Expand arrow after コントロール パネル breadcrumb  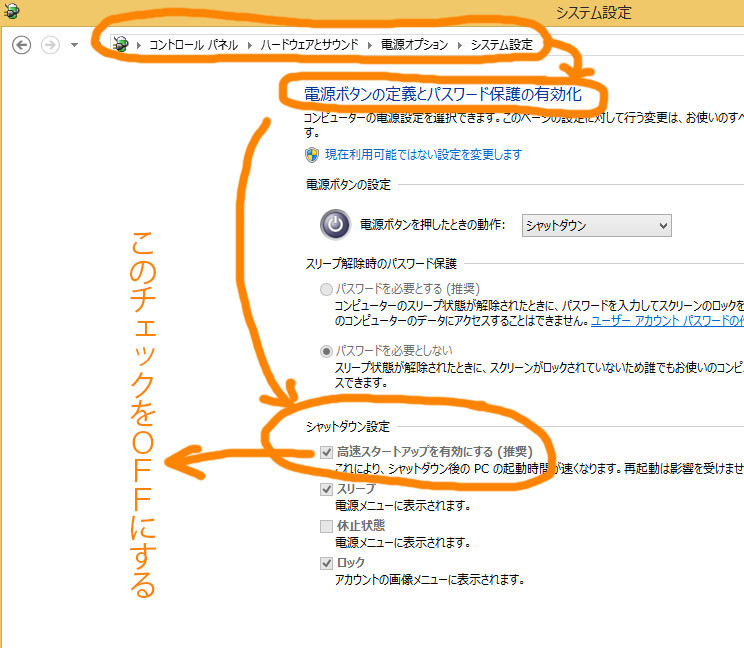tap(250, 45)
